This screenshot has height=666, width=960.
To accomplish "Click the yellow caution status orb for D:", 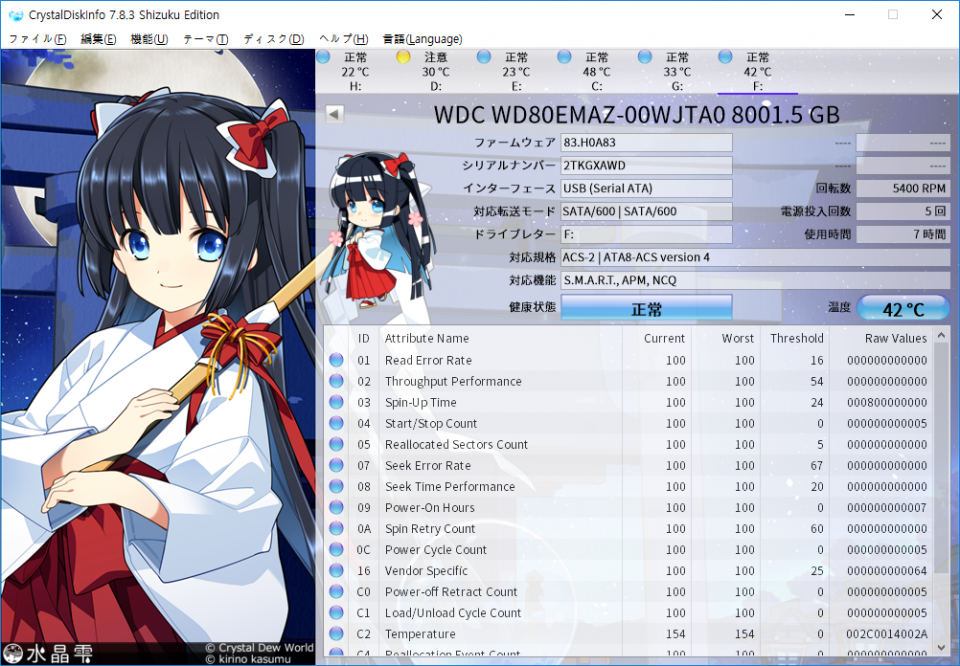I will (x=403, y=57).
